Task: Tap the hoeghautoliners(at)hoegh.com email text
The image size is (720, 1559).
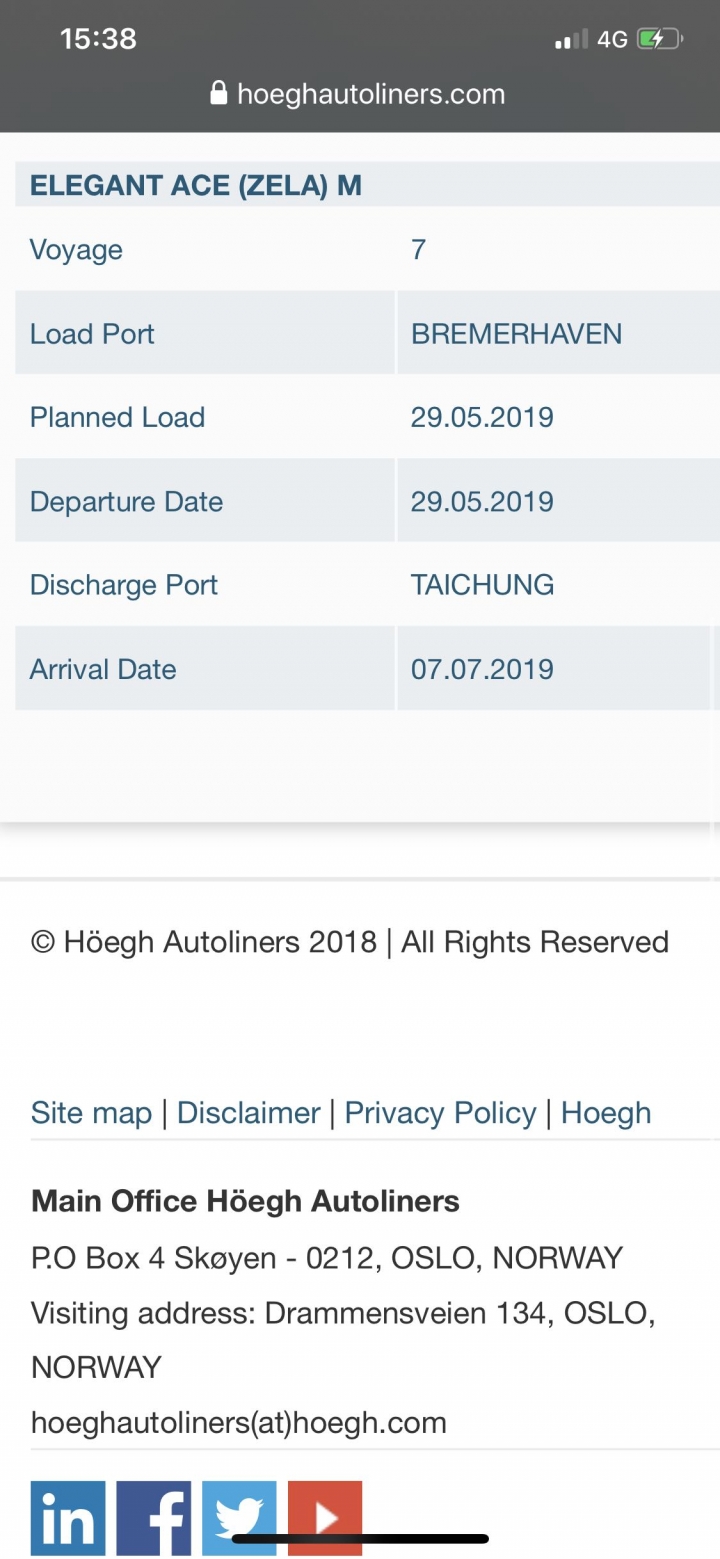Action: (239, 1422)
